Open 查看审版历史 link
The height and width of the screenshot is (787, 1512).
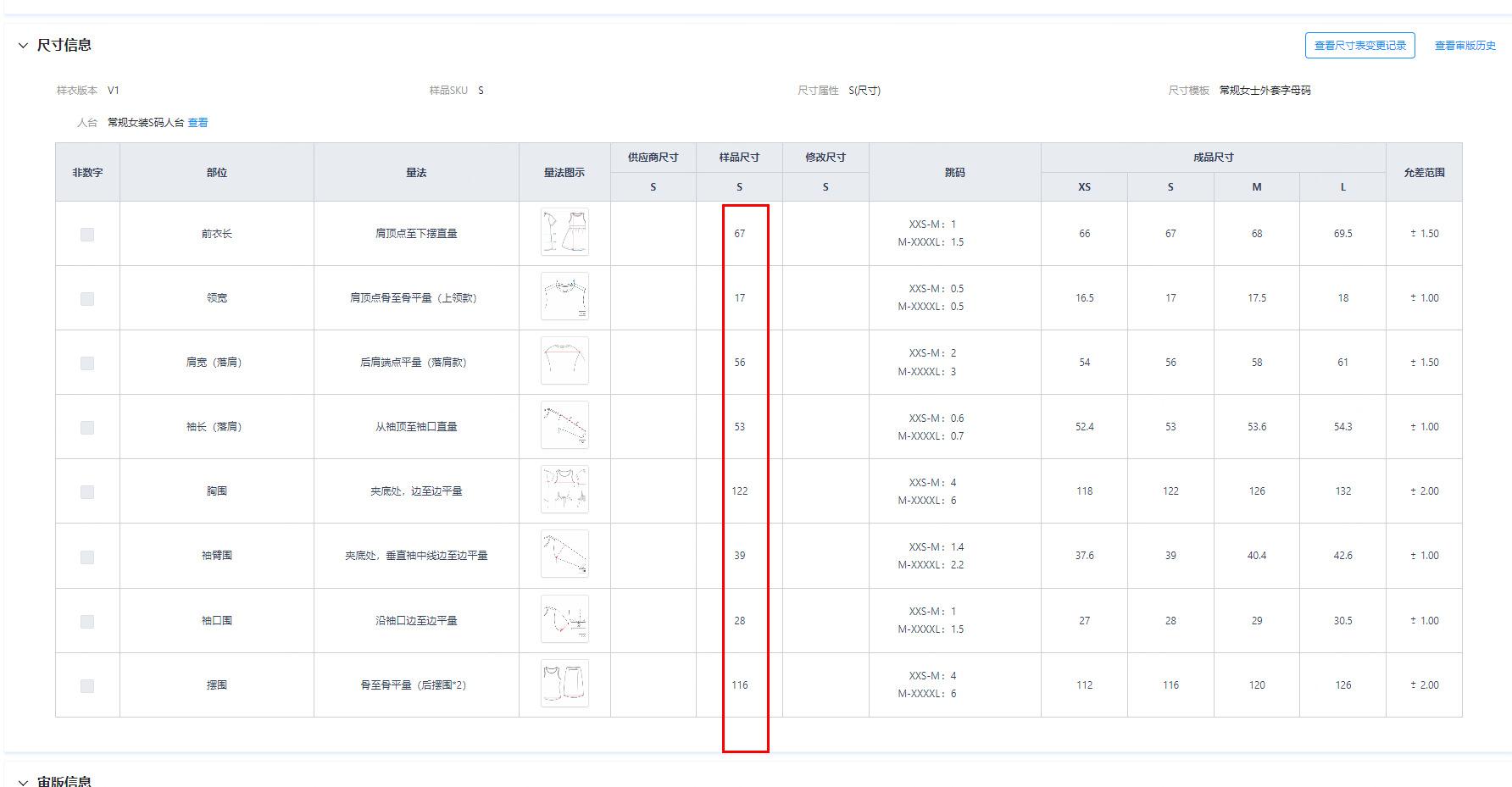1465,46
